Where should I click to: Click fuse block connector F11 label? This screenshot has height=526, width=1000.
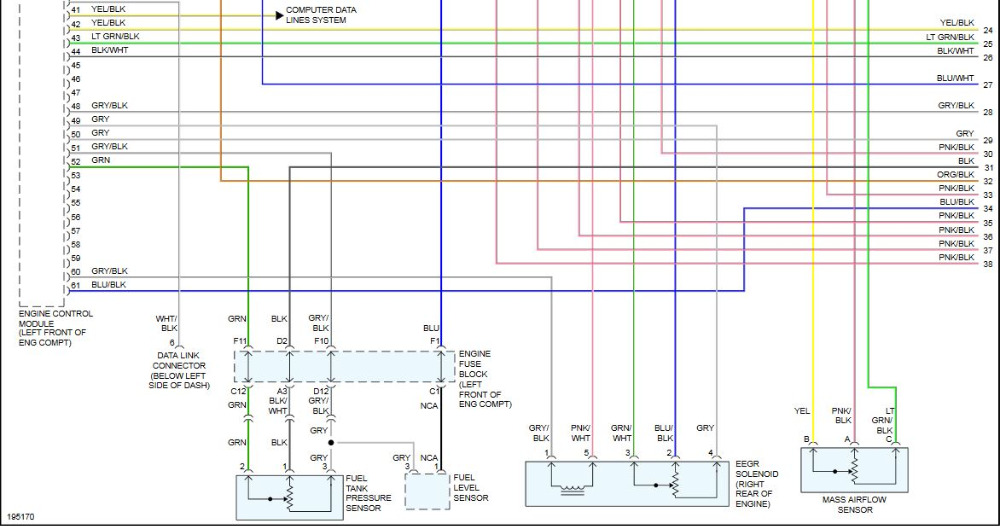pos(240,341)
